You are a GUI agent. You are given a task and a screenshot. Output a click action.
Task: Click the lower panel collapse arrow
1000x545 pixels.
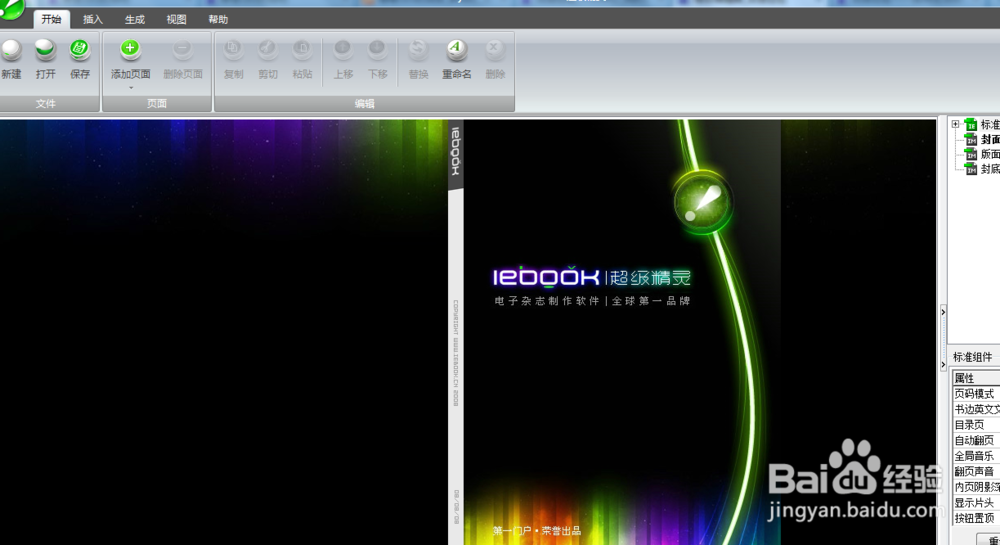tap(943, 365)
